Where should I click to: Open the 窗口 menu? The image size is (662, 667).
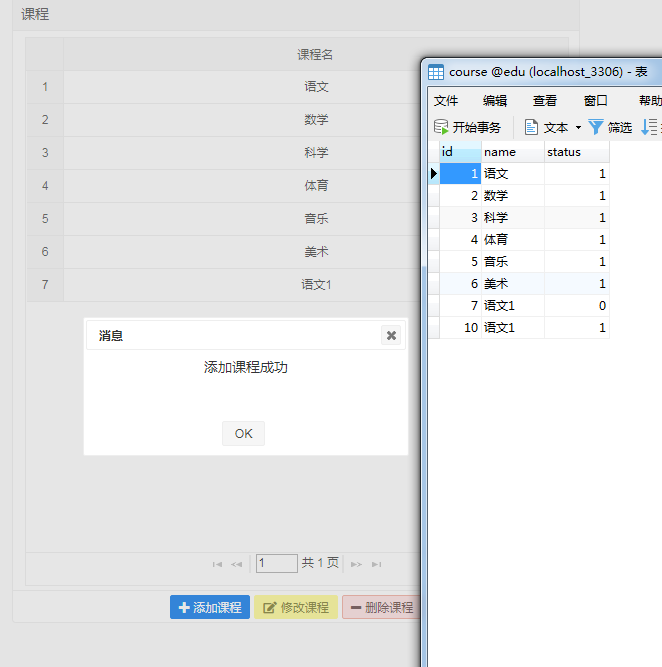(x=596, y=100)
